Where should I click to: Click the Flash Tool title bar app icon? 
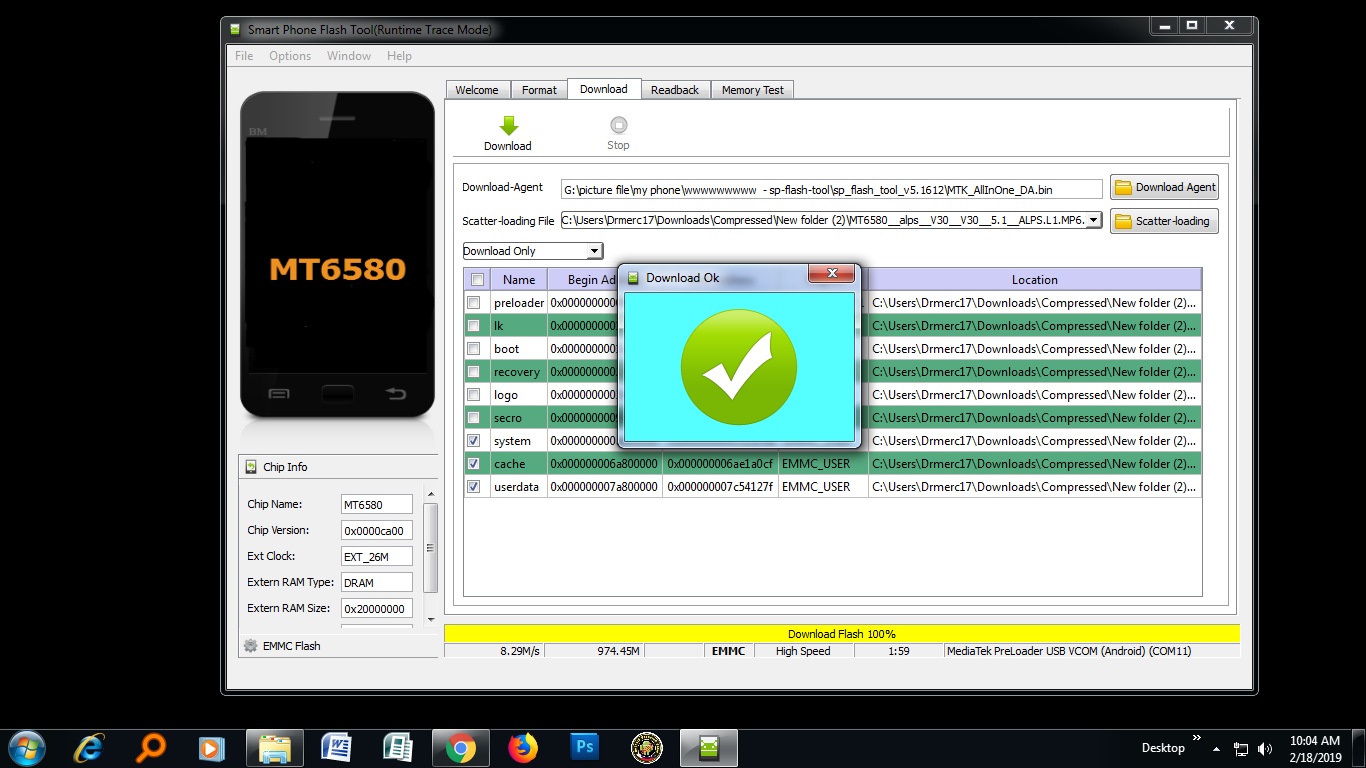coord(235,29)
